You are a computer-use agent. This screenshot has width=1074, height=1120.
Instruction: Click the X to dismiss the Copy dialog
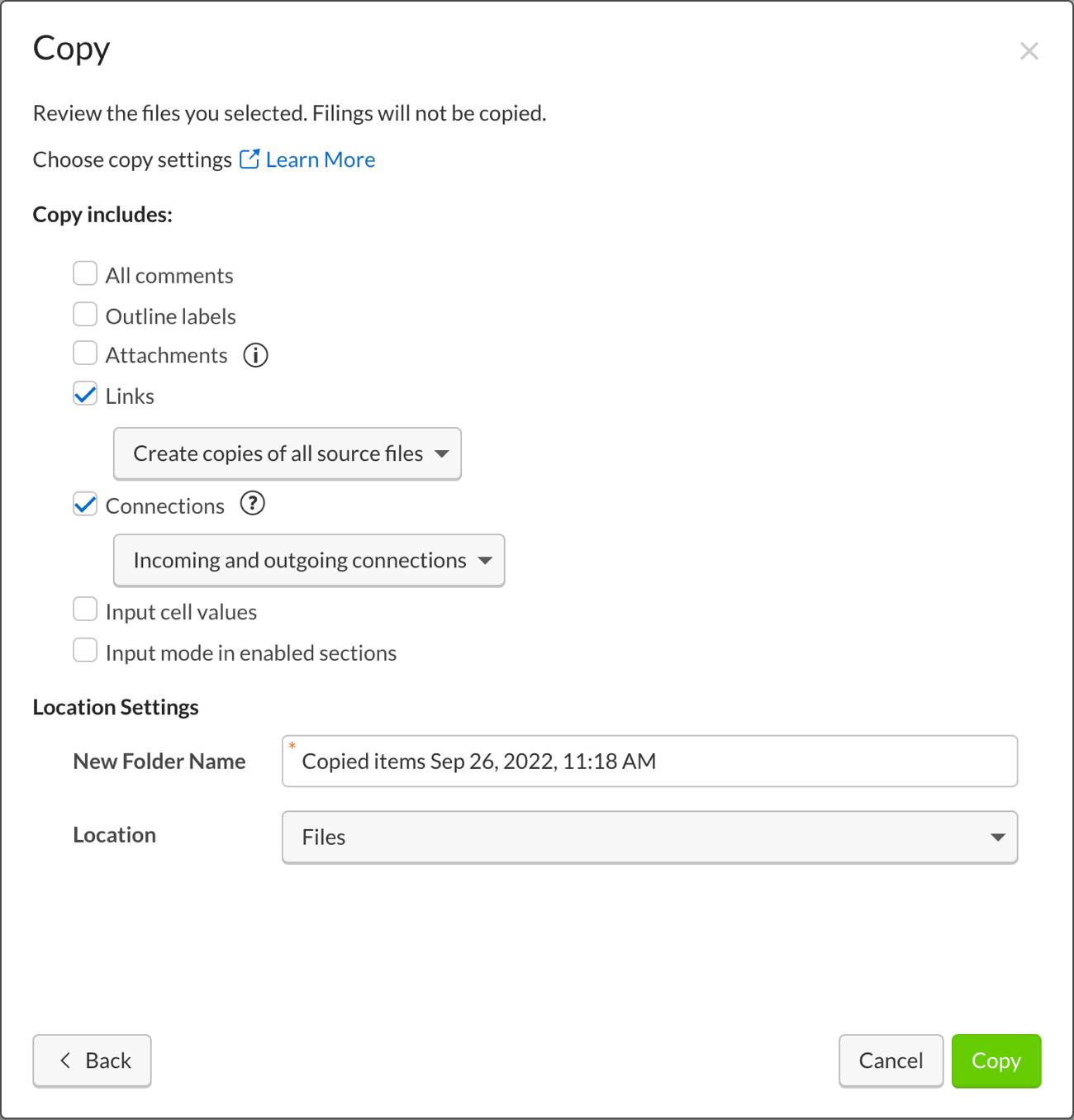1029,51
